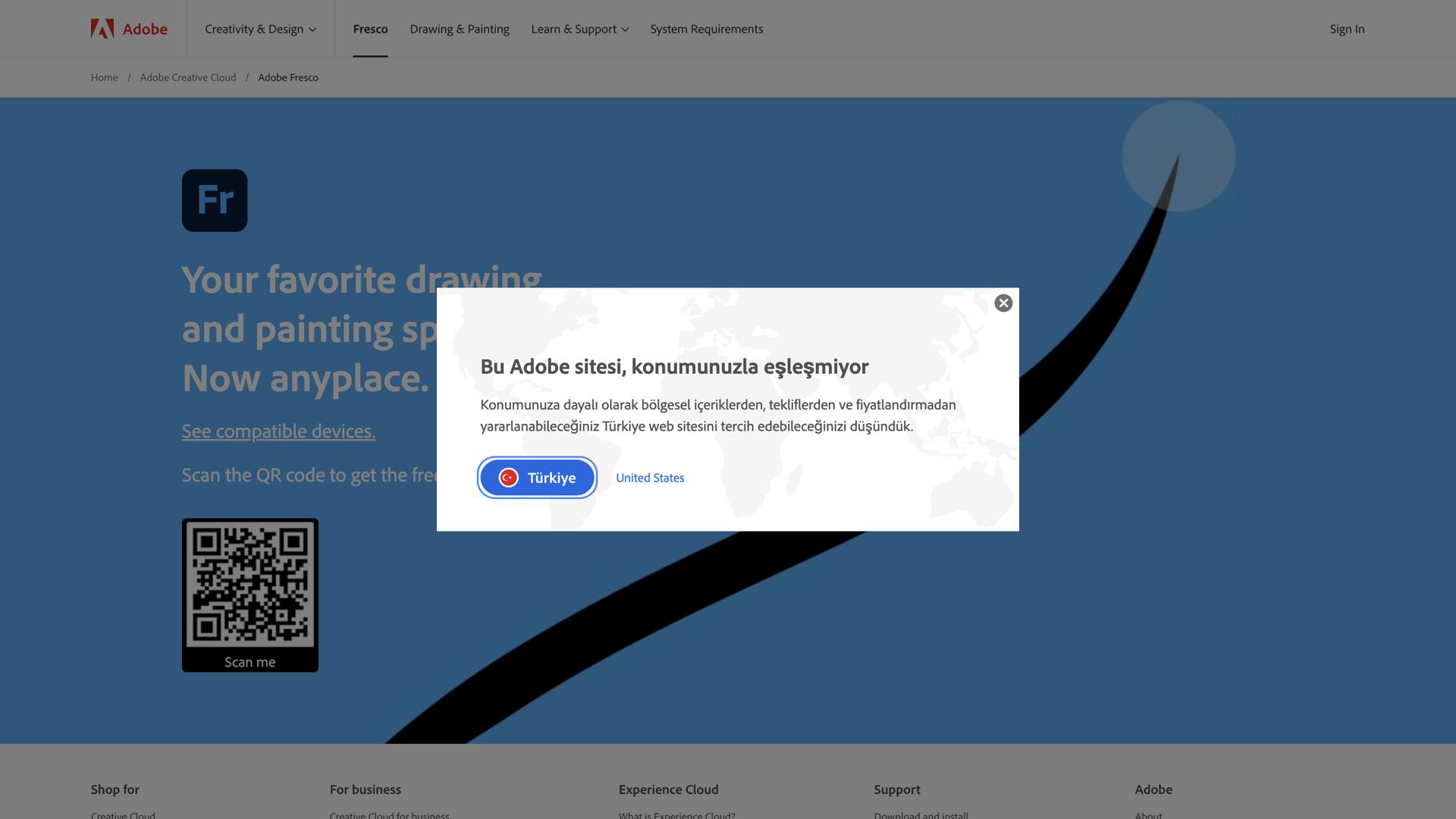Click the Adobe logo icon

[102, 29]
